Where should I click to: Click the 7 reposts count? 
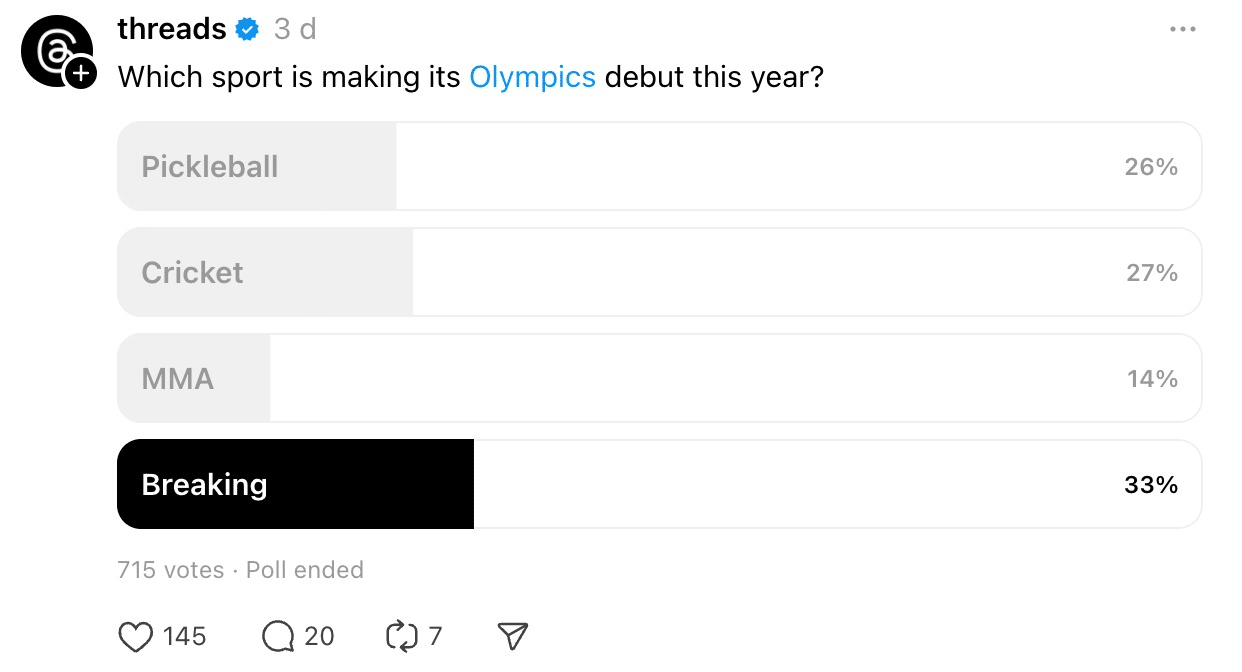(x=435, y=636)
